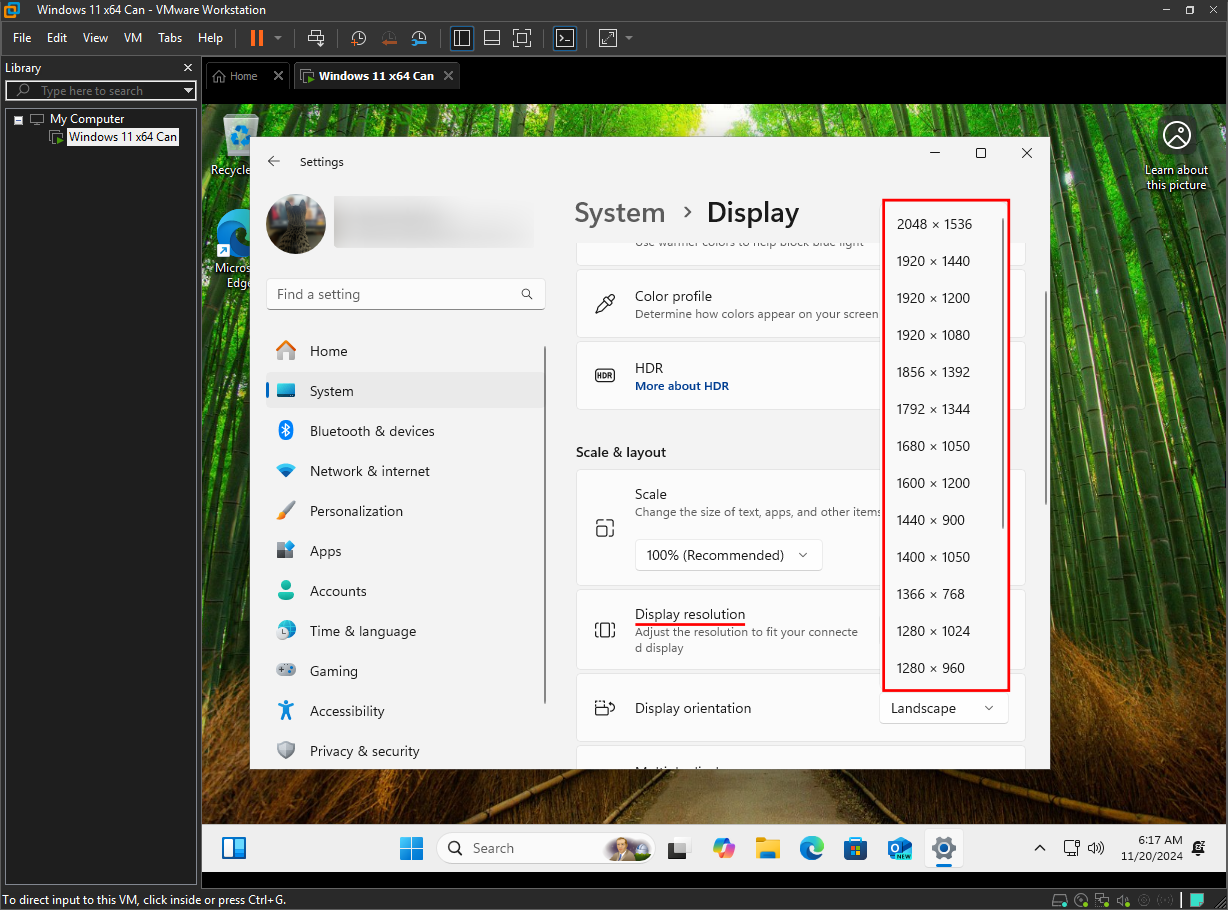Toggle the thumbnail bar view button
The height and width of the screenshot is (910, 1228).
[491, 38]
